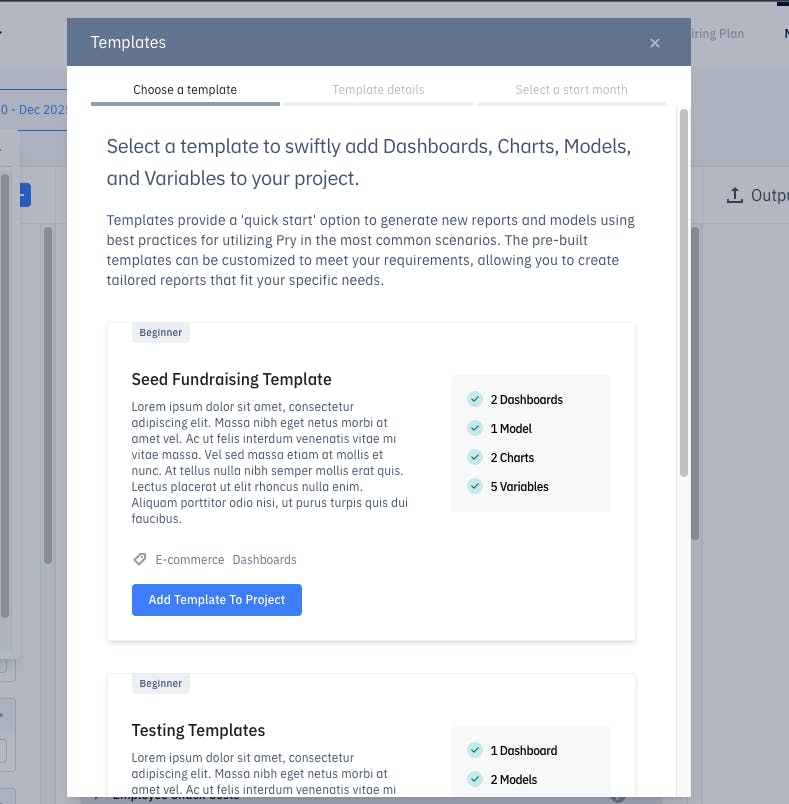This screenshot has height=804, width=789.
Task: Click the checkmark icon next to 5 Variables
Action: click(x=475, y=486)
